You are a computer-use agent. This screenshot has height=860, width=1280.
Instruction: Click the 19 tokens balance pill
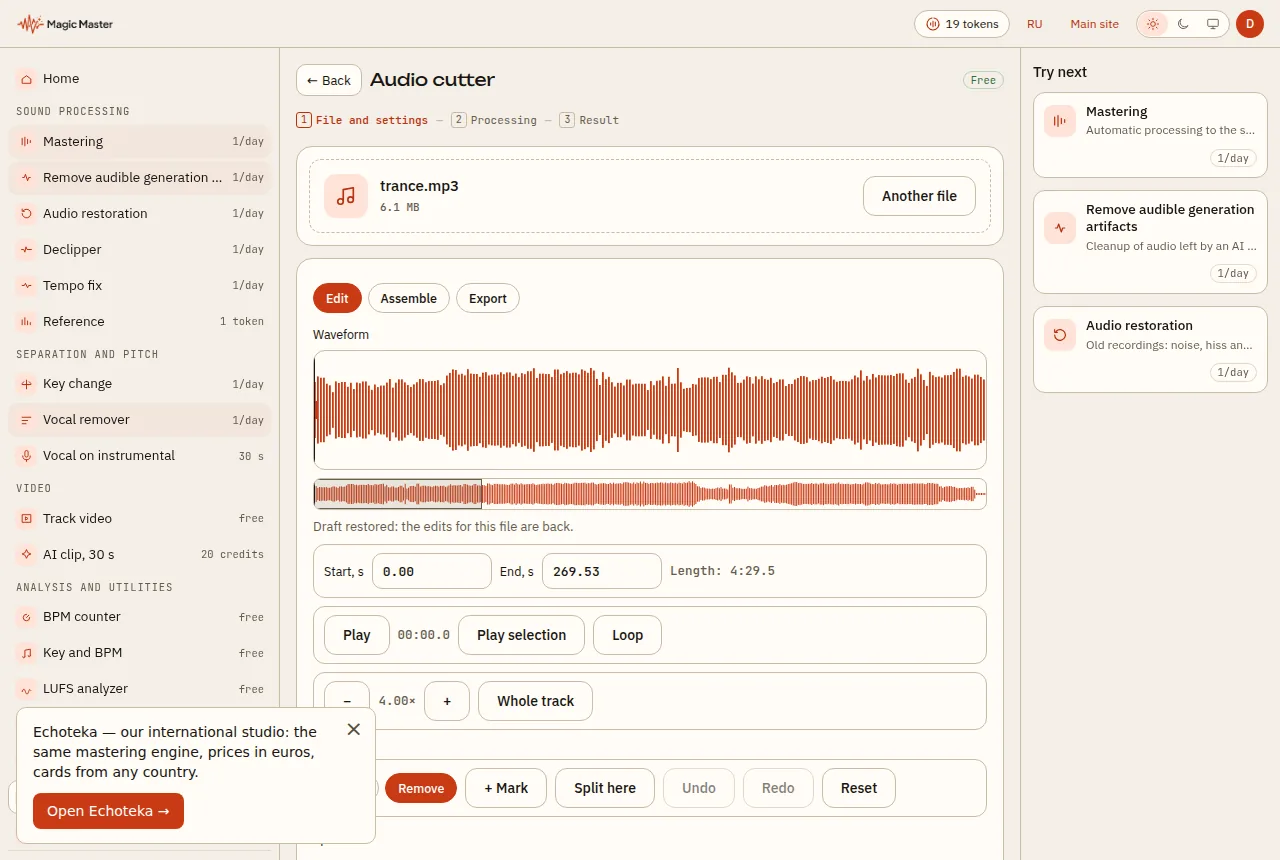[x=962, y=24]
